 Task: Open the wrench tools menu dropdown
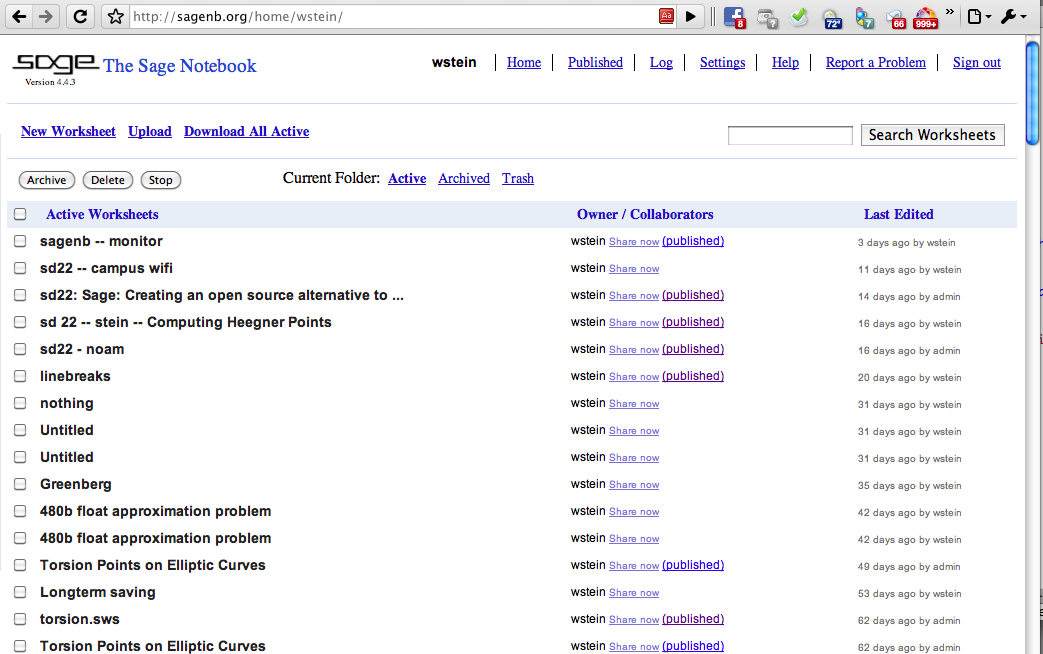[x=1014, y=17]
